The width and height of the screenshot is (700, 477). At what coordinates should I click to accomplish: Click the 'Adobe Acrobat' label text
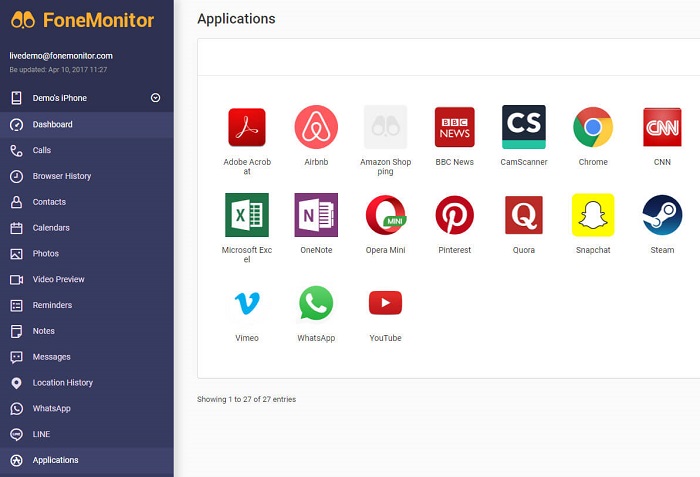point(247,167)
